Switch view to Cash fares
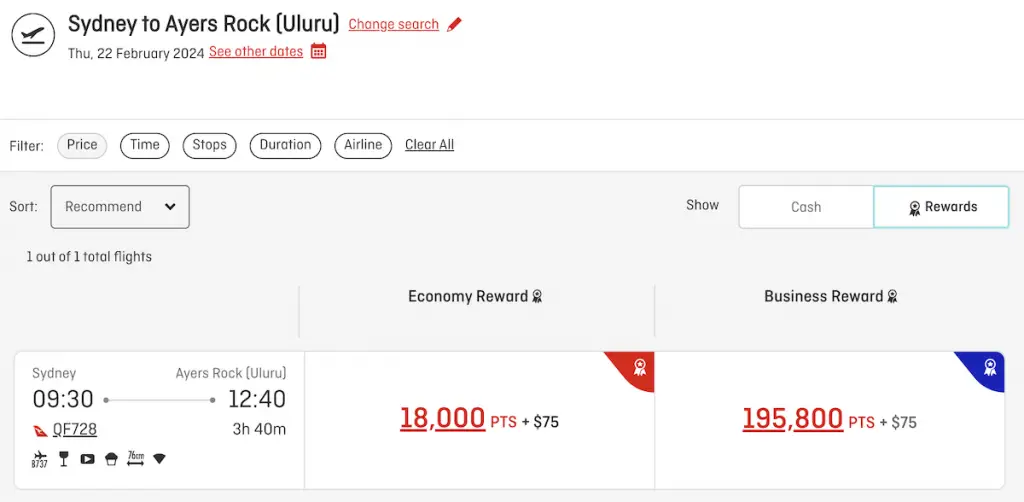1024x502 pixels. pos(806,207)
